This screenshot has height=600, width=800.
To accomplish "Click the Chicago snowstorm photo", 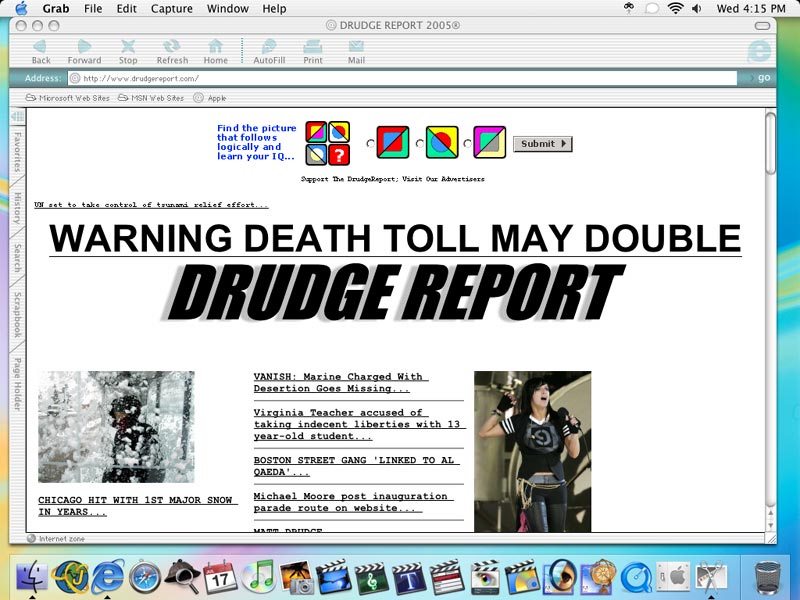I will (116, 427).
